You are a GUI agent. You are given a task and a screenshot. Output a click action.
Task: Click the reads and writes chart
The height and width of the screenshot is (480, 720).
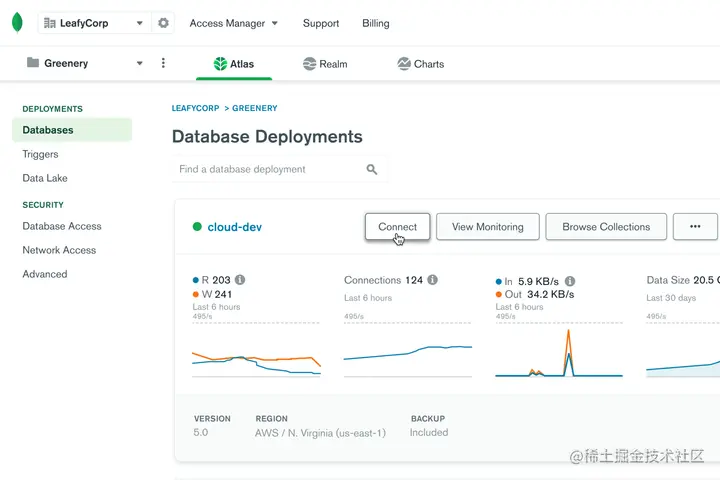click(x=256, y=350)
